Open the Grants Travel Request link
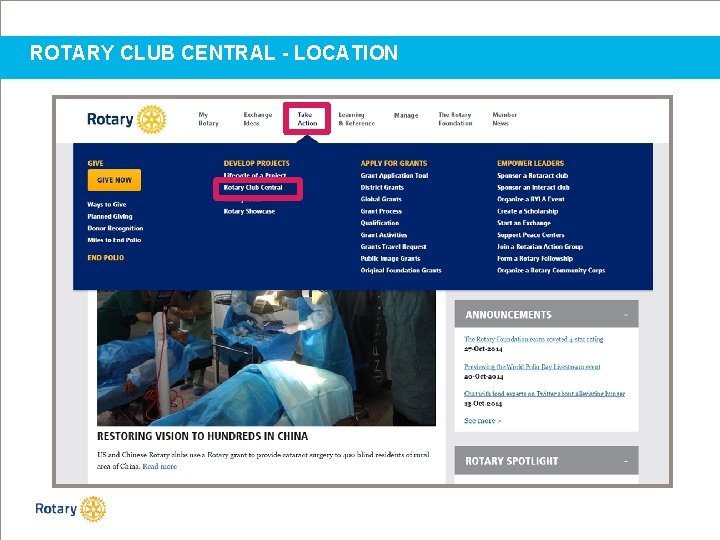The width and height of the screenshot is (720, 540). 394,247
